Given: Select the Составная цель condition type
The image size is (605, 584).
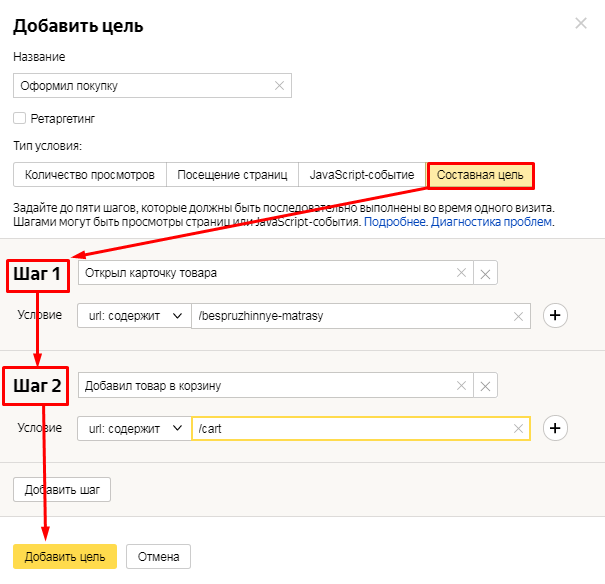Looking at the screenshot, I should [x=481, y=174].
